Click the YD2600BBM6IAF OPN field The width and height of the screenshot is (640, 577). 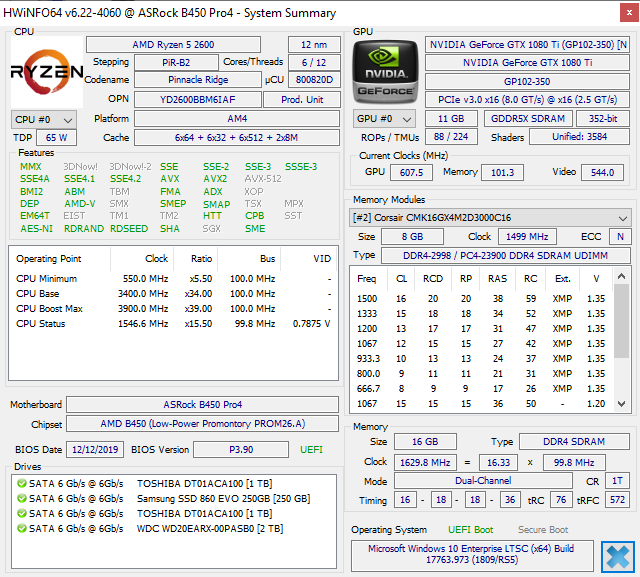pyautogui.click(x=198, y=100)
